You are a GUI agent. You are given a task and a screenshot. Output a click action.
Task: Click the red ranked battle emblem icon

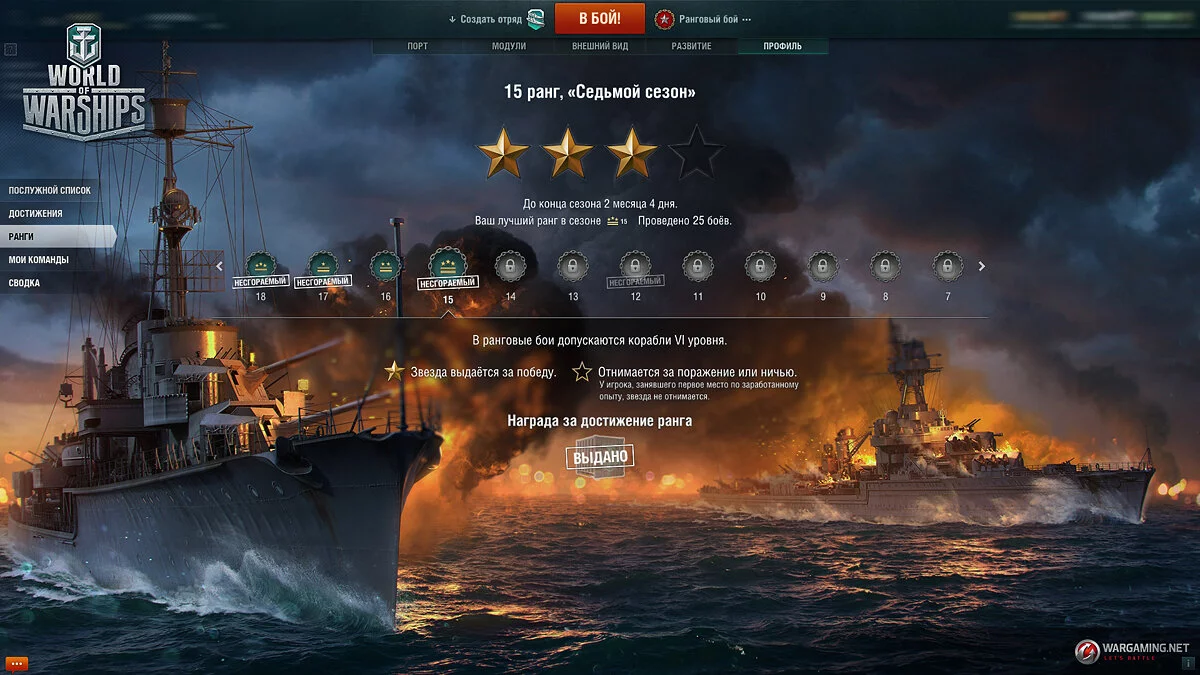[664, 19]
